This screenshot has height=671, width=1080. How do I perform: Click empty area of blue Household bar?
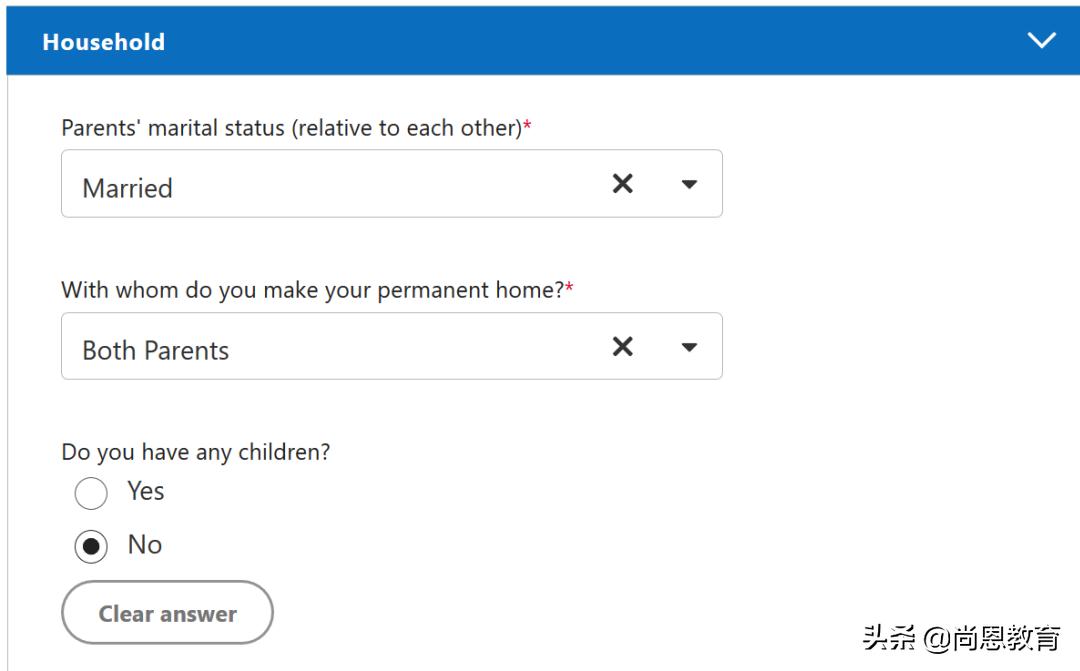[600, 42]
